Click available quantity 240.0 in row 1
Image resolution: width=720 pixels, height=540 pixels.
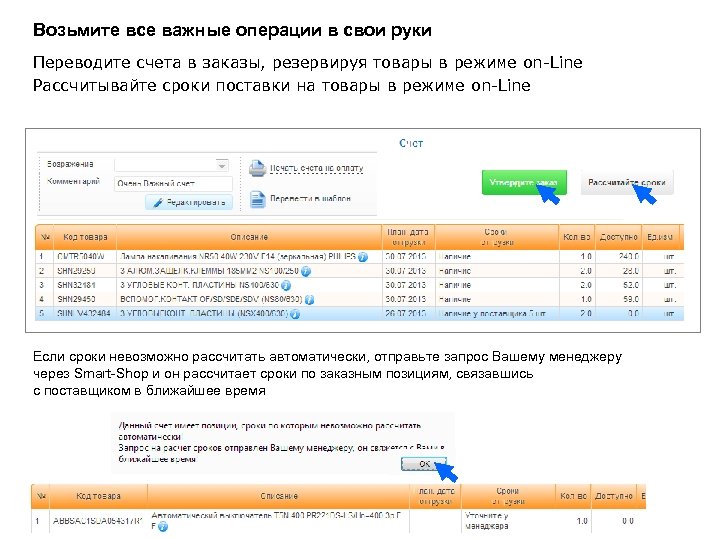coord(629,257)
